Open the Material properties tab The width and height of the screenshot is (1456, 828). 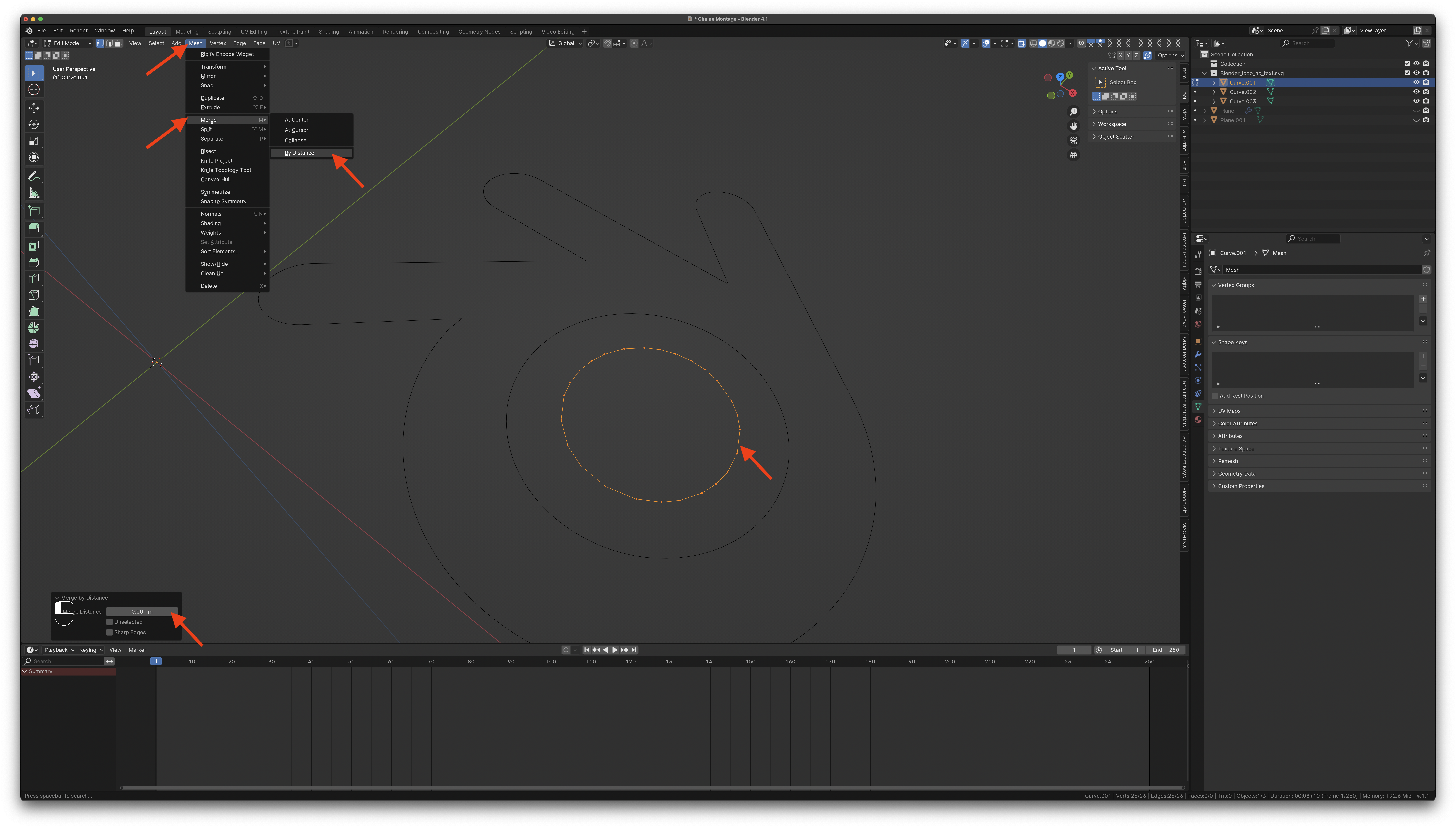pos(1198,420)
